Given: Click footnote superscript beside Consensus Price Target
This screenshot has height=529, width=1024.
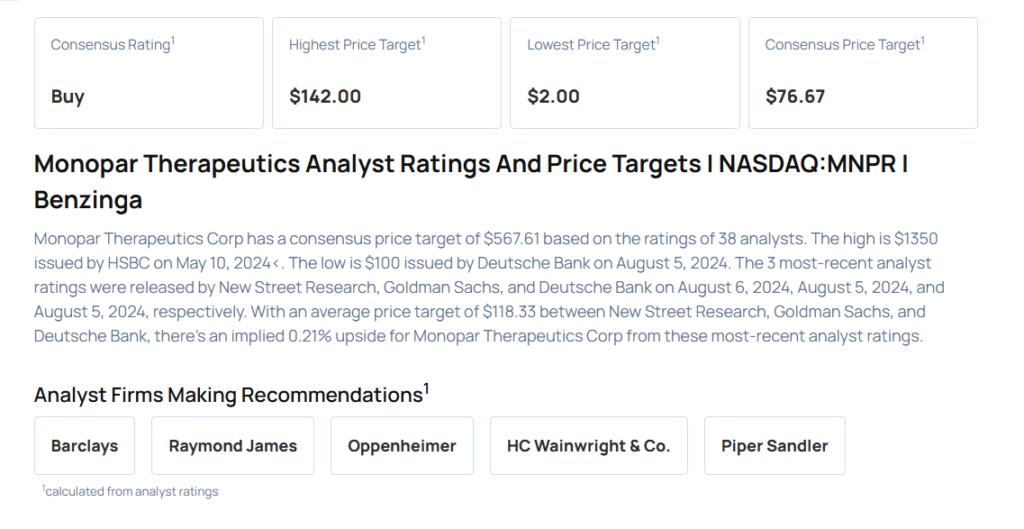Looking at the screenshot, I should pos(922,40).
